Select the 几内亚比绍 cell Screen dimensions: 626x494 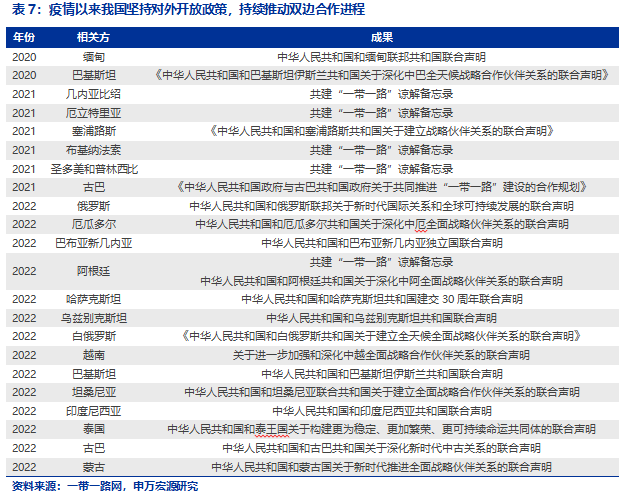(x=94, y=94)
